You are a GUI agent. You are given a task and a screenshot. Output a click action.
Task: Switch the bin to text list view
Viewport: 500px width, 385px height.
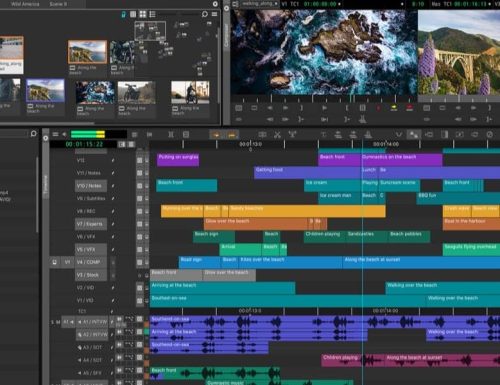pyautogui.click(x=133, y=14)
